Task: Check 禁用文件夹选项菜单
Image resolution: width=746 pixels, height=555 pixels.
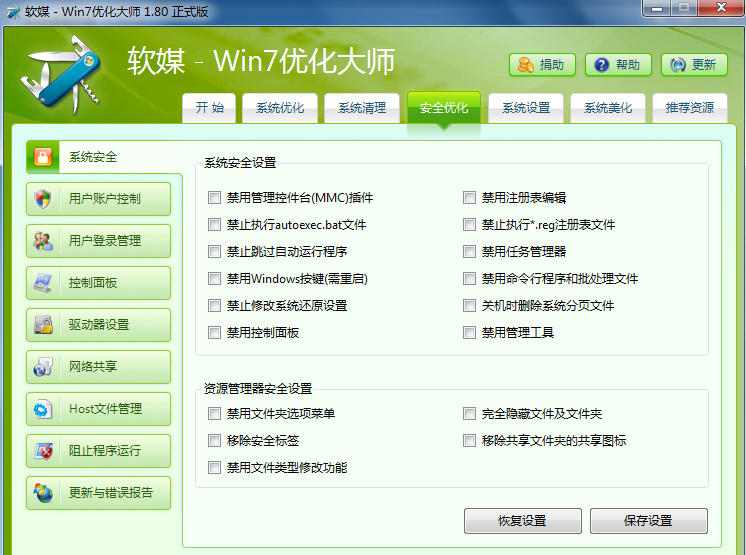Action: click(x=214, y=414)
